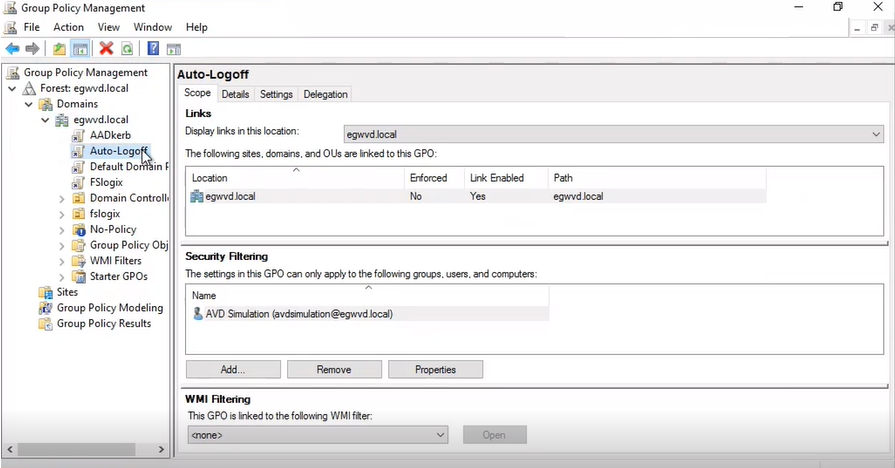Expand the Group Policy Objects node
The height and width of the screenshot is (468, 895).
tap(62, 246)
